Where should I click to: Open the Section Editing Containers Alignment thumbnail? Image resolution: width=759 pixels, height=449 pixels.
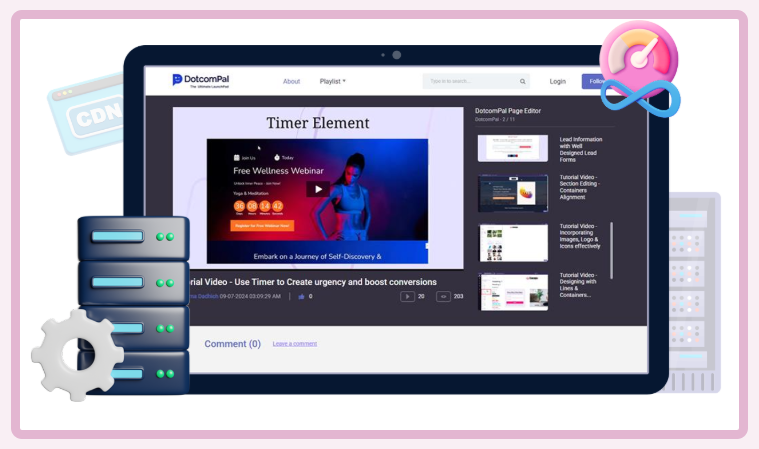pyautogui.click(x=513, y=193)
